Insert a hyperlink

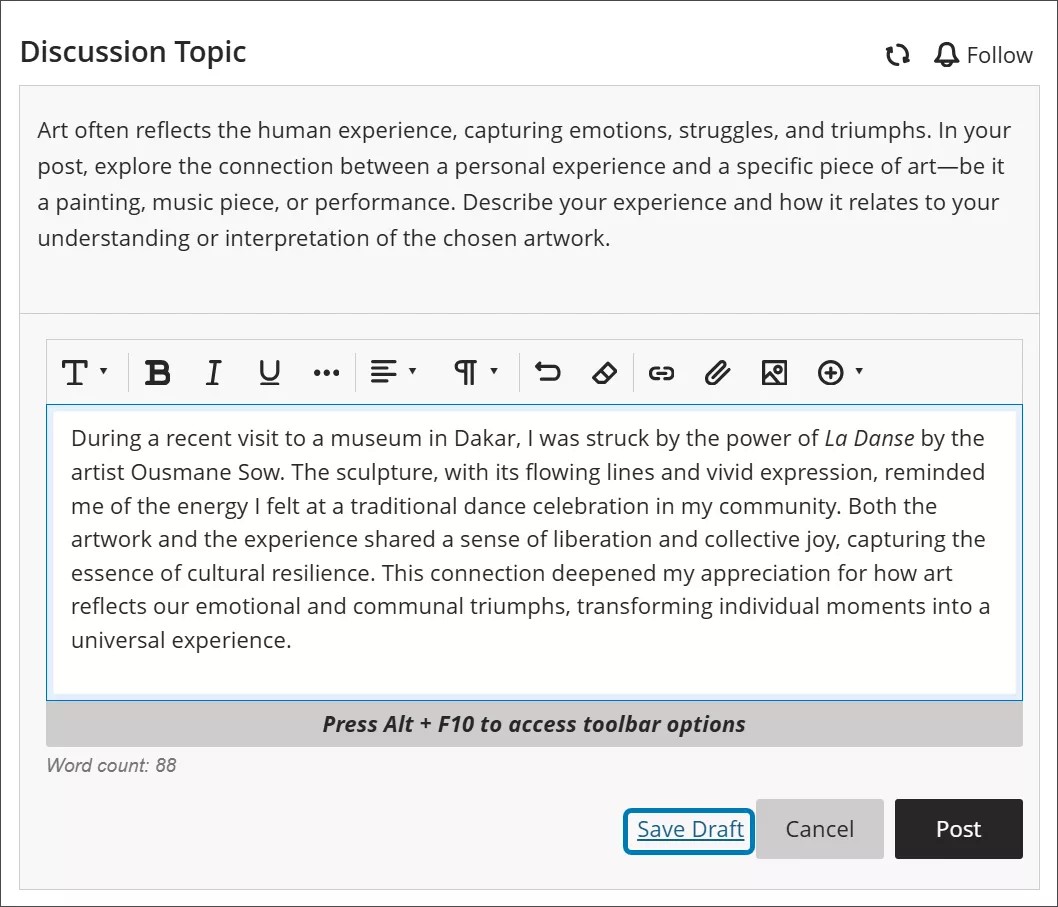(x=661, y=372)
